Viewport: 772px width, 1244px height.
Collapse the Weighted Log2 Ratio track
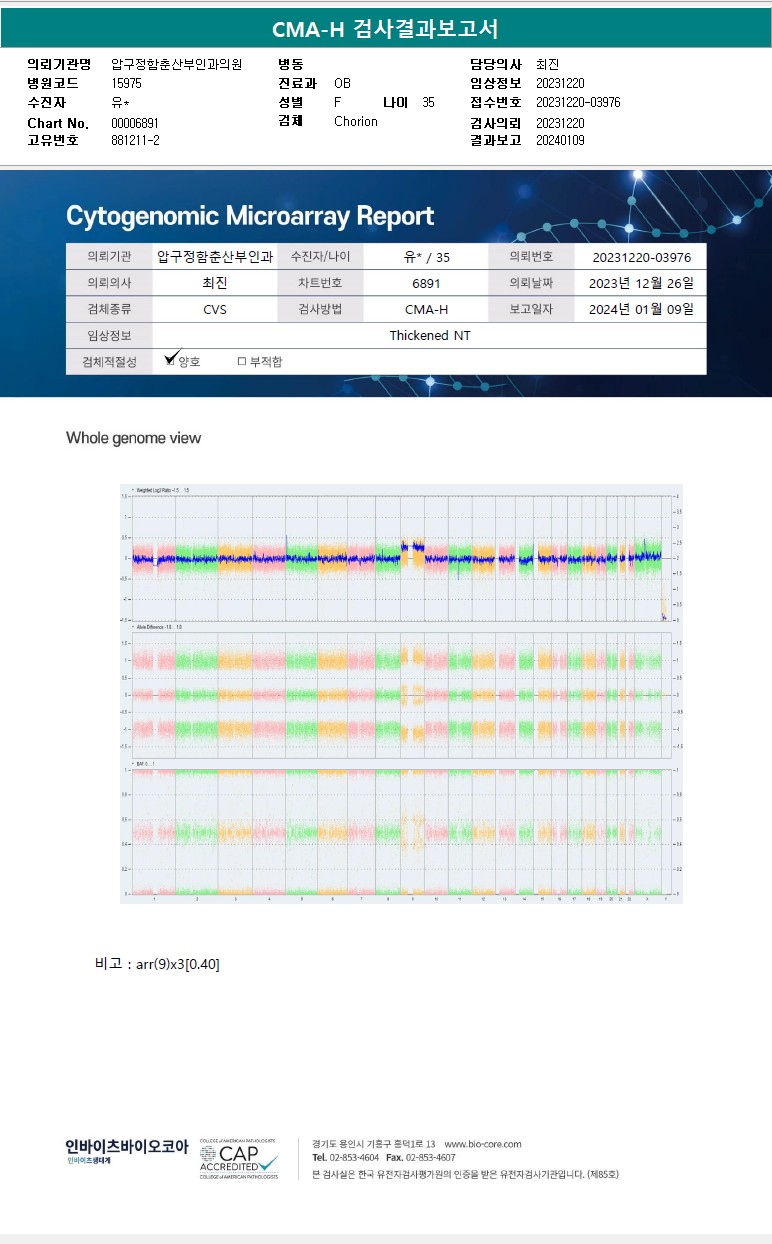pos(131,490)
